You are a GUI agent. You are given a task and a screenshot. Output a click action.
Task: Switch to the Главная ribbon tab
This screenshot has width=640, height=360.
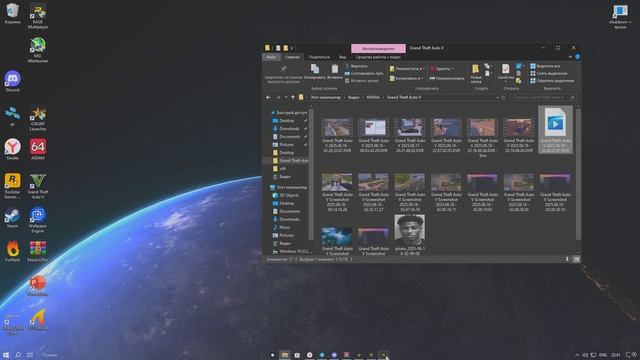coord(292,57)
